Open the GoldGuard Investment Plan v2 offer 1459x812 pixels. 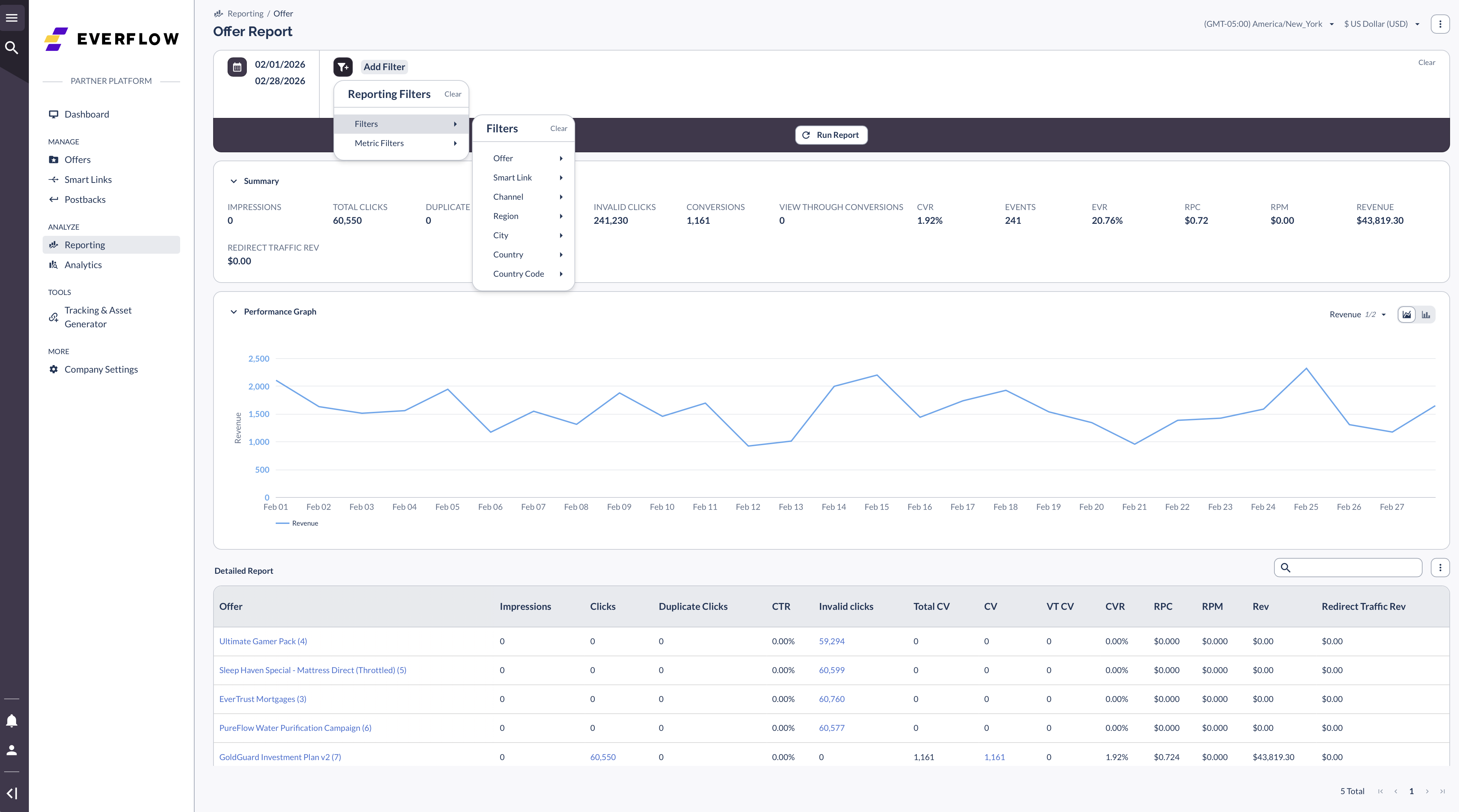click(280, 757)
